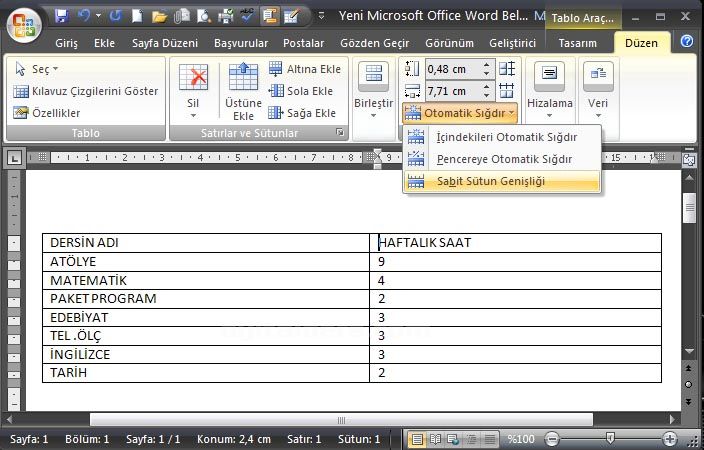The height and width of the screenshot is (450, 704).
Task: Click the zoom slider handle
Action: (610, 437)
